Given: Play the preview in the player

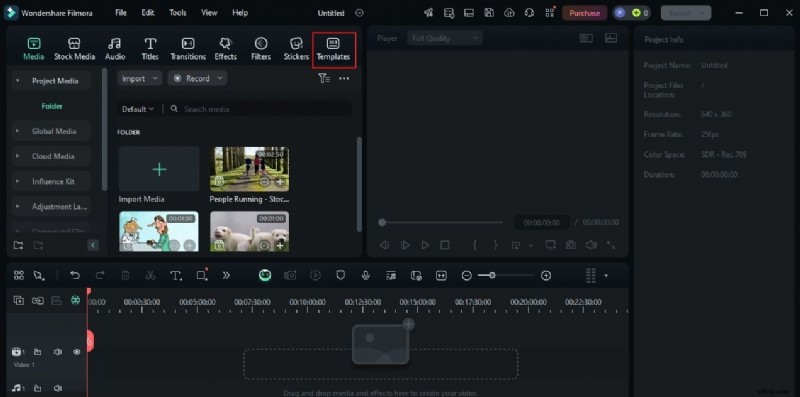Looking at the screenshot, I should (x=425, y=245).
